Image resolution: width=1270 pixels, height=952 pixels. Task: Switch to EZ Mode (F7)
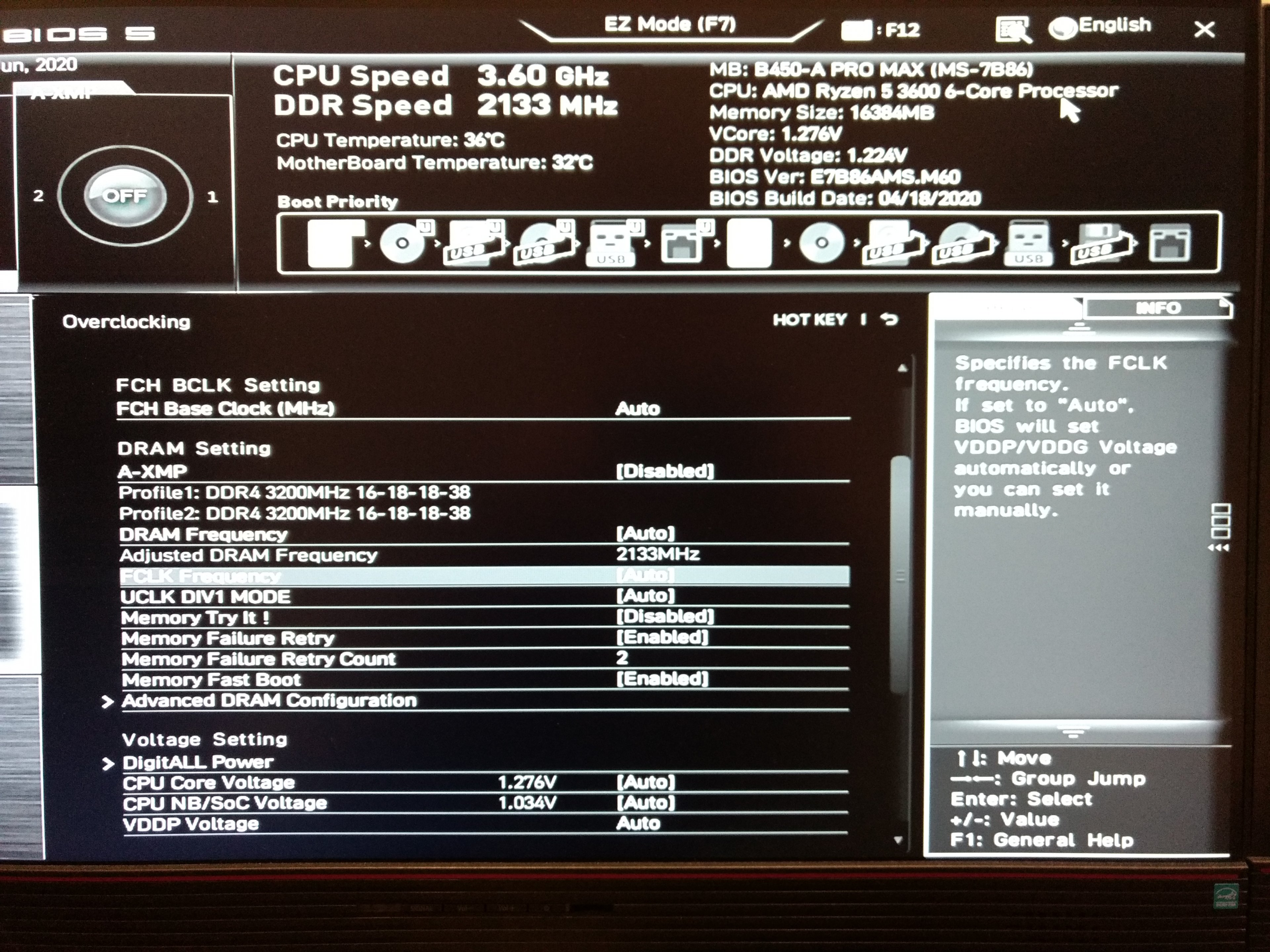coord(669,25)
